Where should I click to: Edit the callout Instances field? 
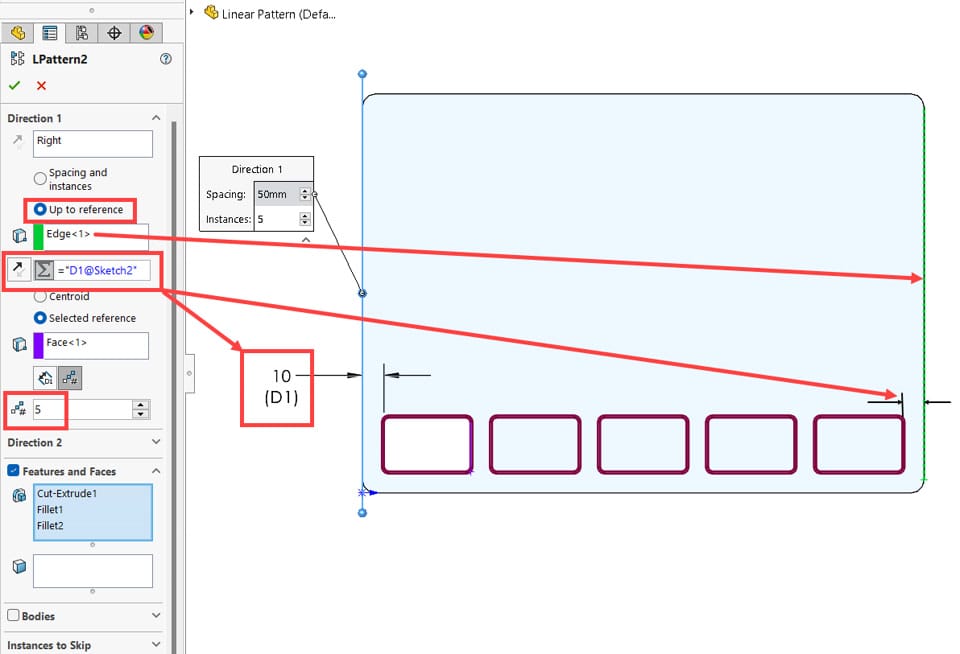[276, 219]
